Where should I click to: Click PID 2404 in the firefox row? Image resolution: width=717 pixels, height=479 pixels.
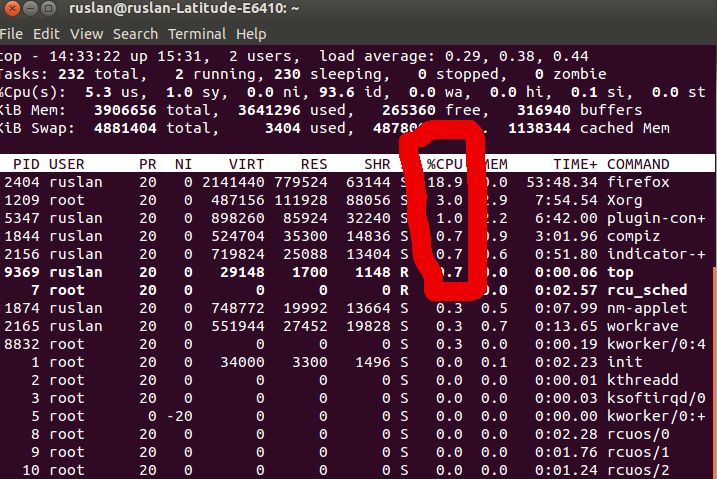point(22,182)
